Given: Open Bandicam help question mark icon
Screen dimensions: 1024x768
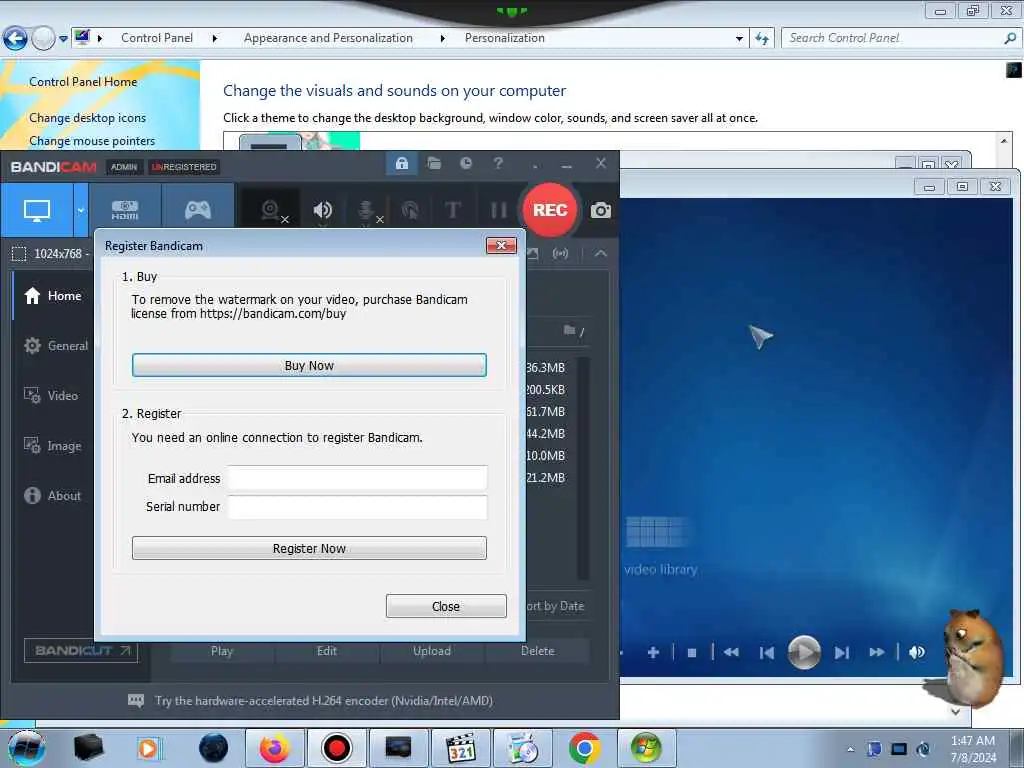Looking at the screenshot, I should click(498, 163).
